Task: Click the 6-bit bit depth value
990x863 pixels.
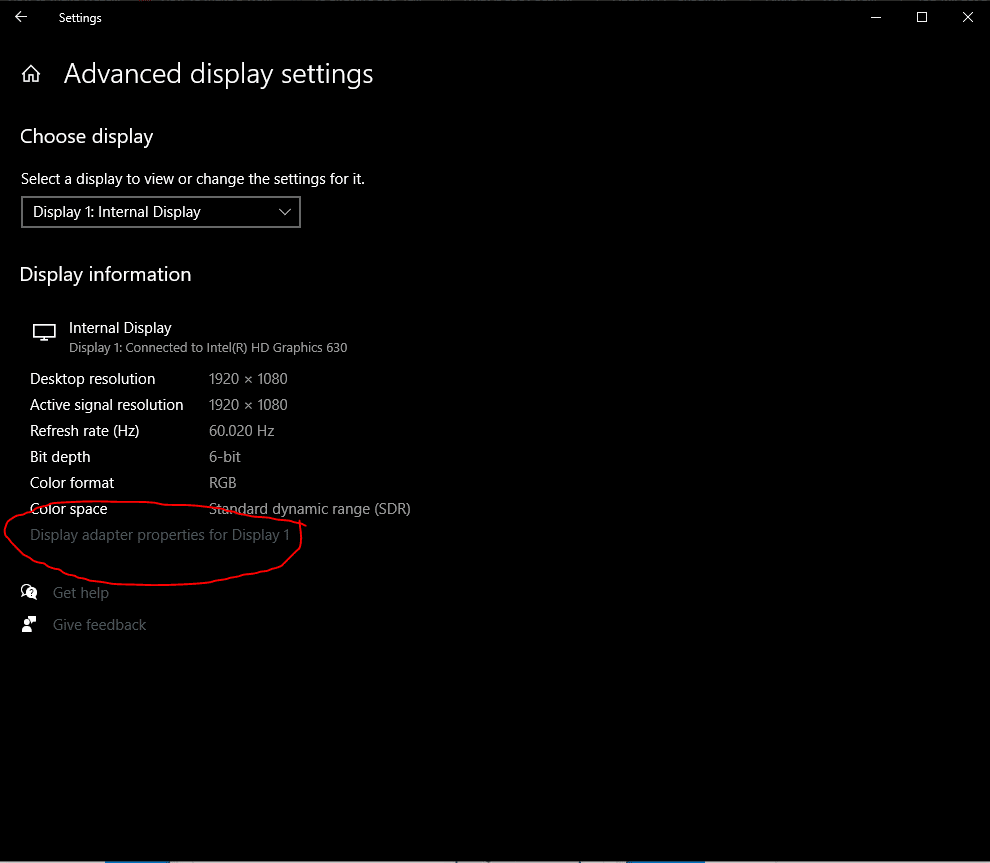Action: coord(225,457)
